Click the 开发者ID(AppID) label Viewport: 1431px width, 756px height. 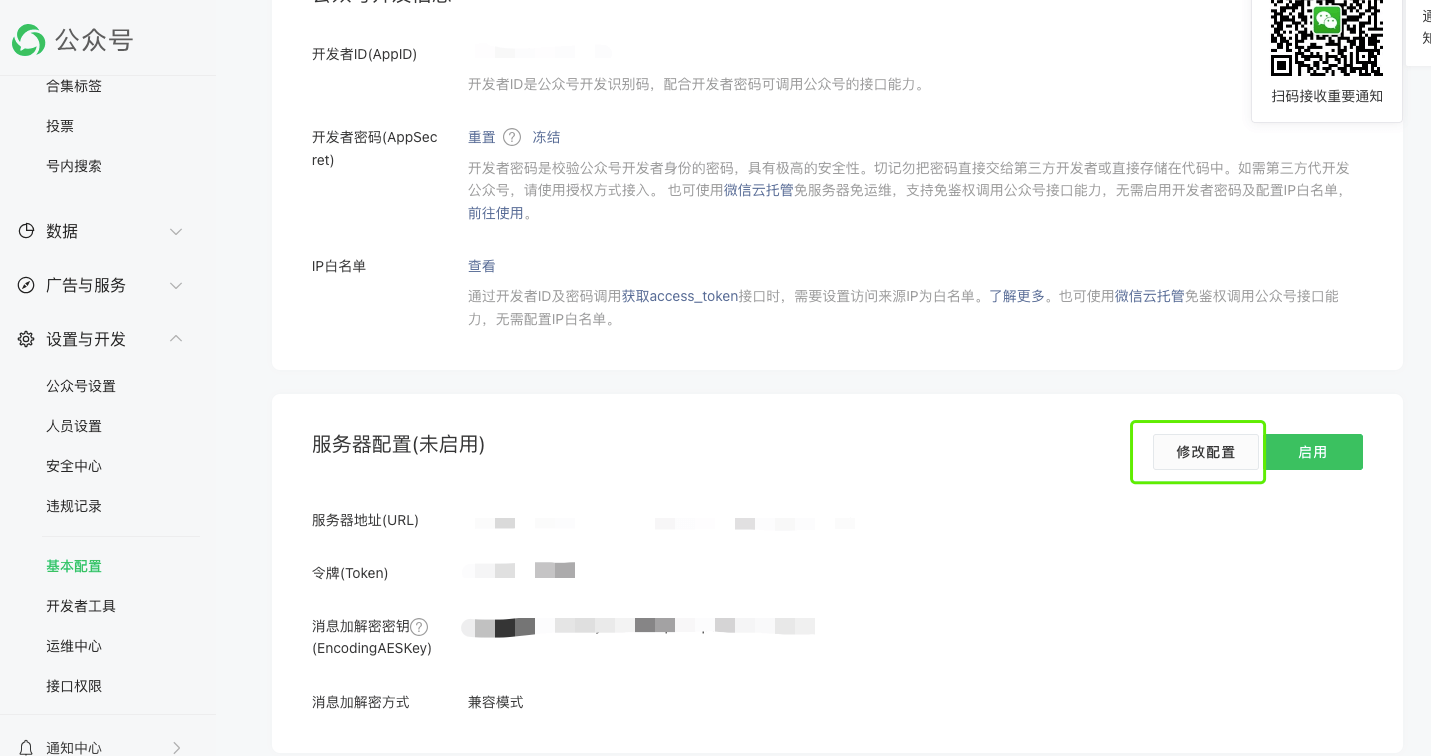coord(365,54)
